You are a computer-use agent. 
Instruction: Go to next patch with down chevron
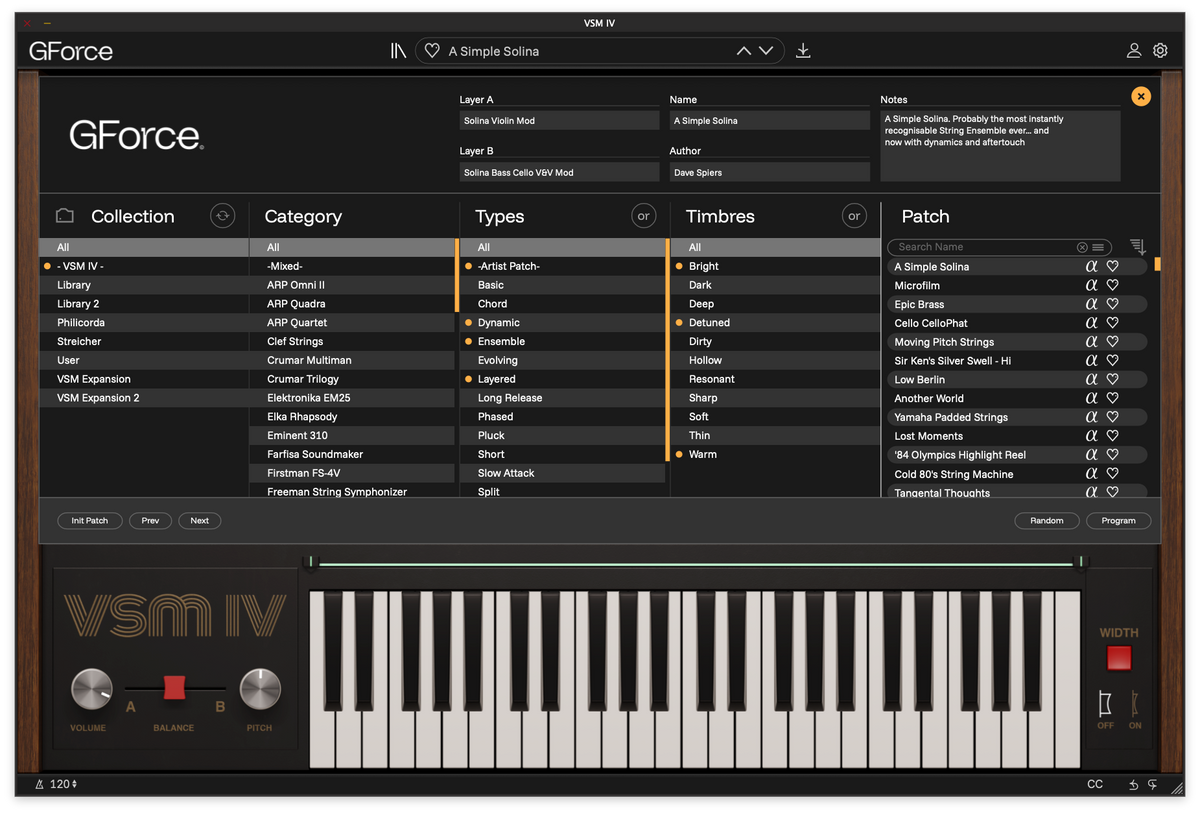[766, 51]
